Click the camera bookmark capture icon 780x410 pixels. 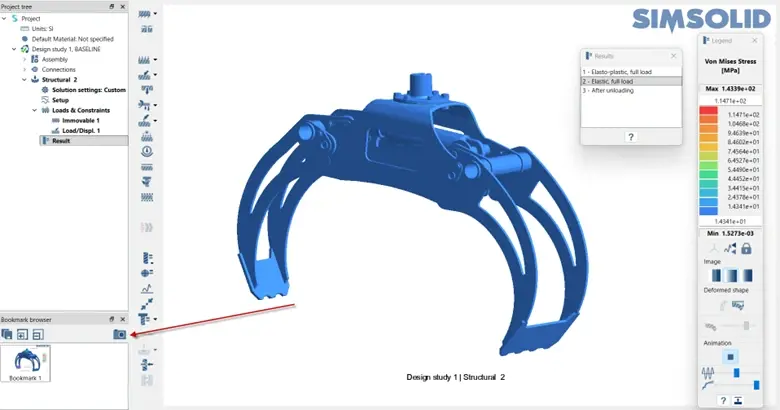click(x=120, y=333)
